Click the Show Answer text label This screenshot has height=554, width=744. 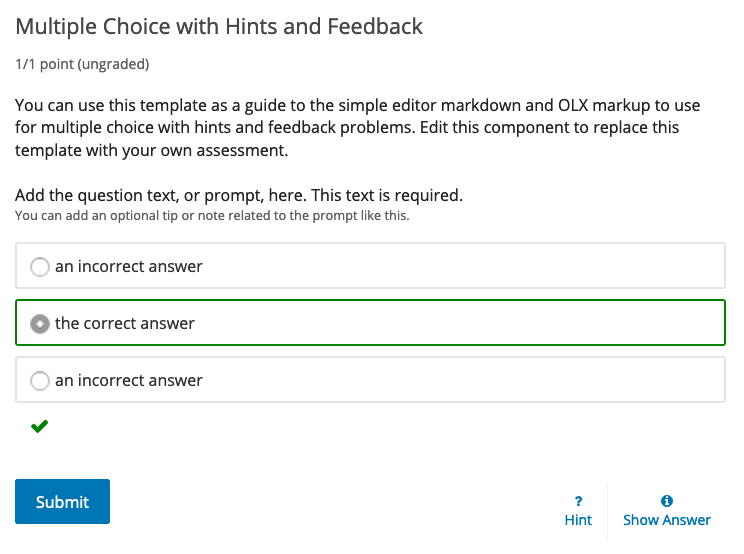coord(666,520)
